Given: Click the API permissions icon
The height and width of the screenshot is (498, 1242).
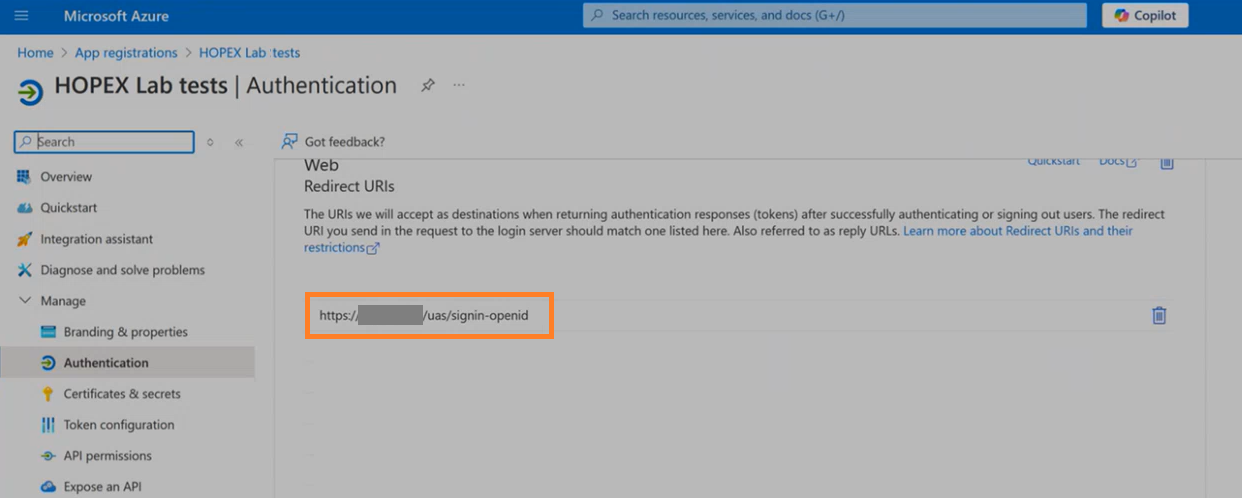Looking at the screenshot, I should [48, 456].
